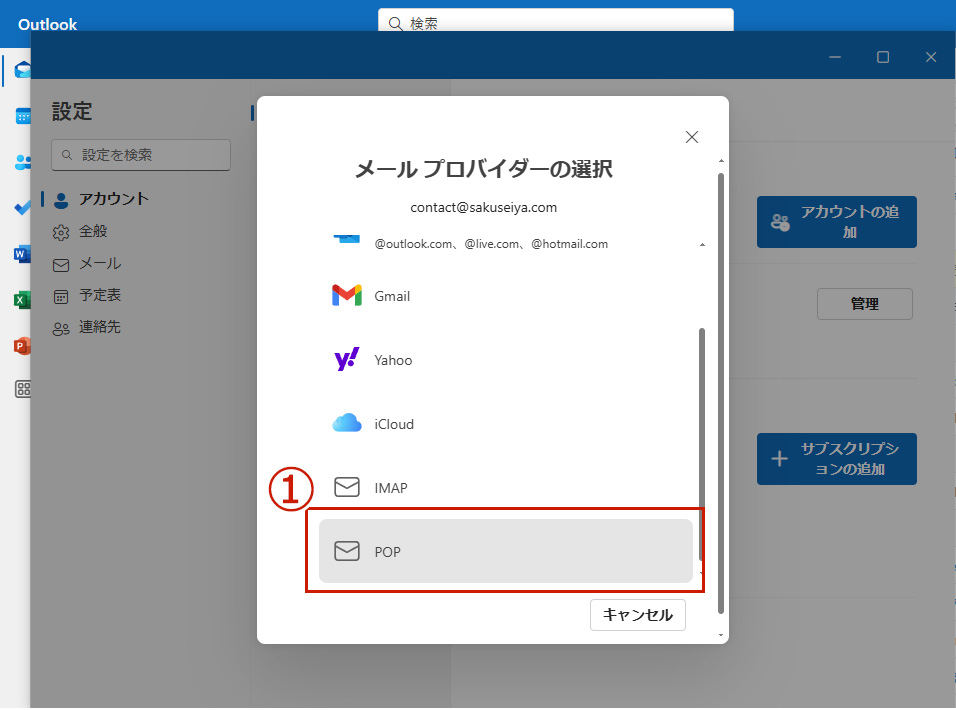Select iCloud from the provider list
Viewport: 956px width, 710px height.
[x=505, y=424]
